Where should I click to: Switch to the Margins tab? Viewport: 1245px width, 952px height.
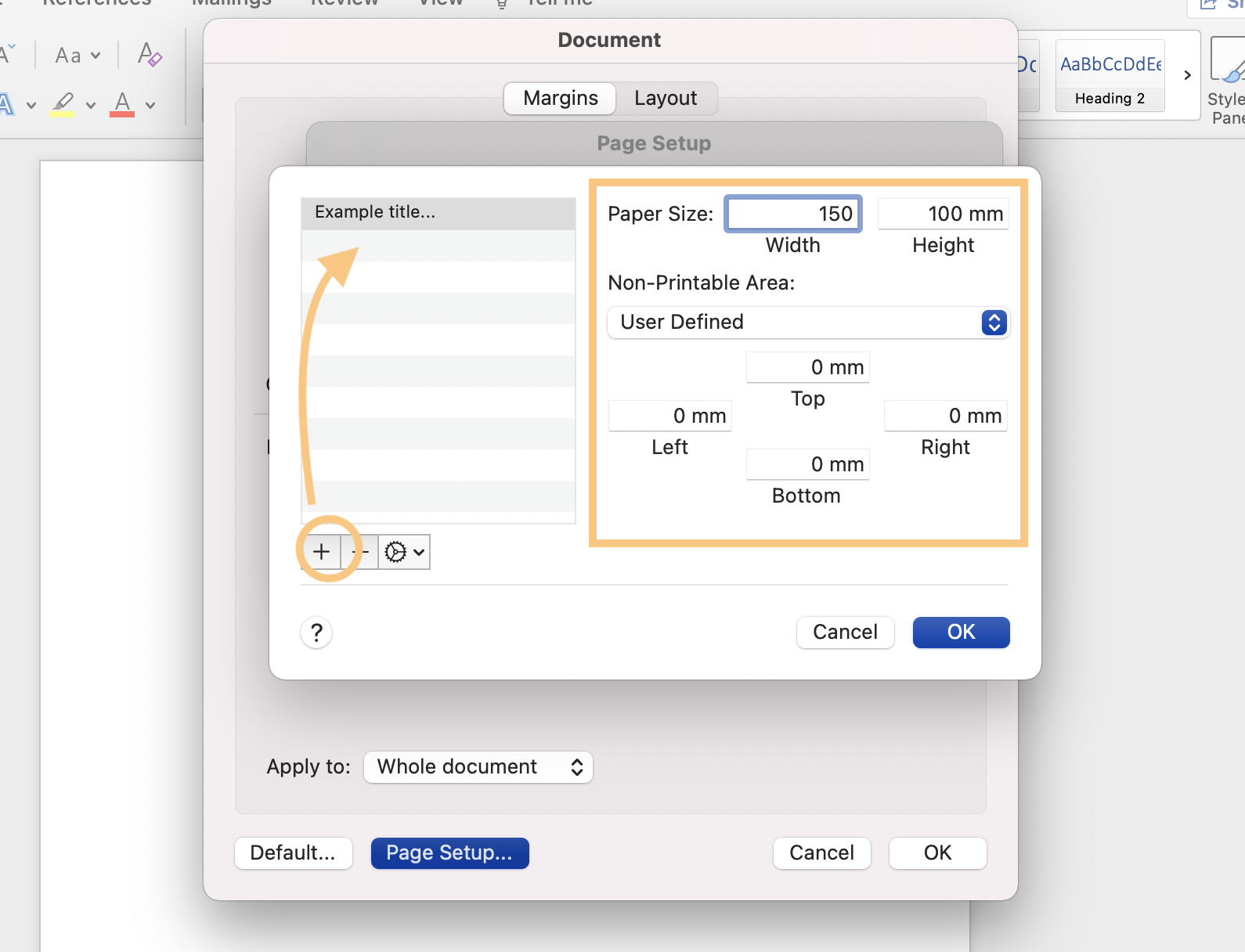561,99
